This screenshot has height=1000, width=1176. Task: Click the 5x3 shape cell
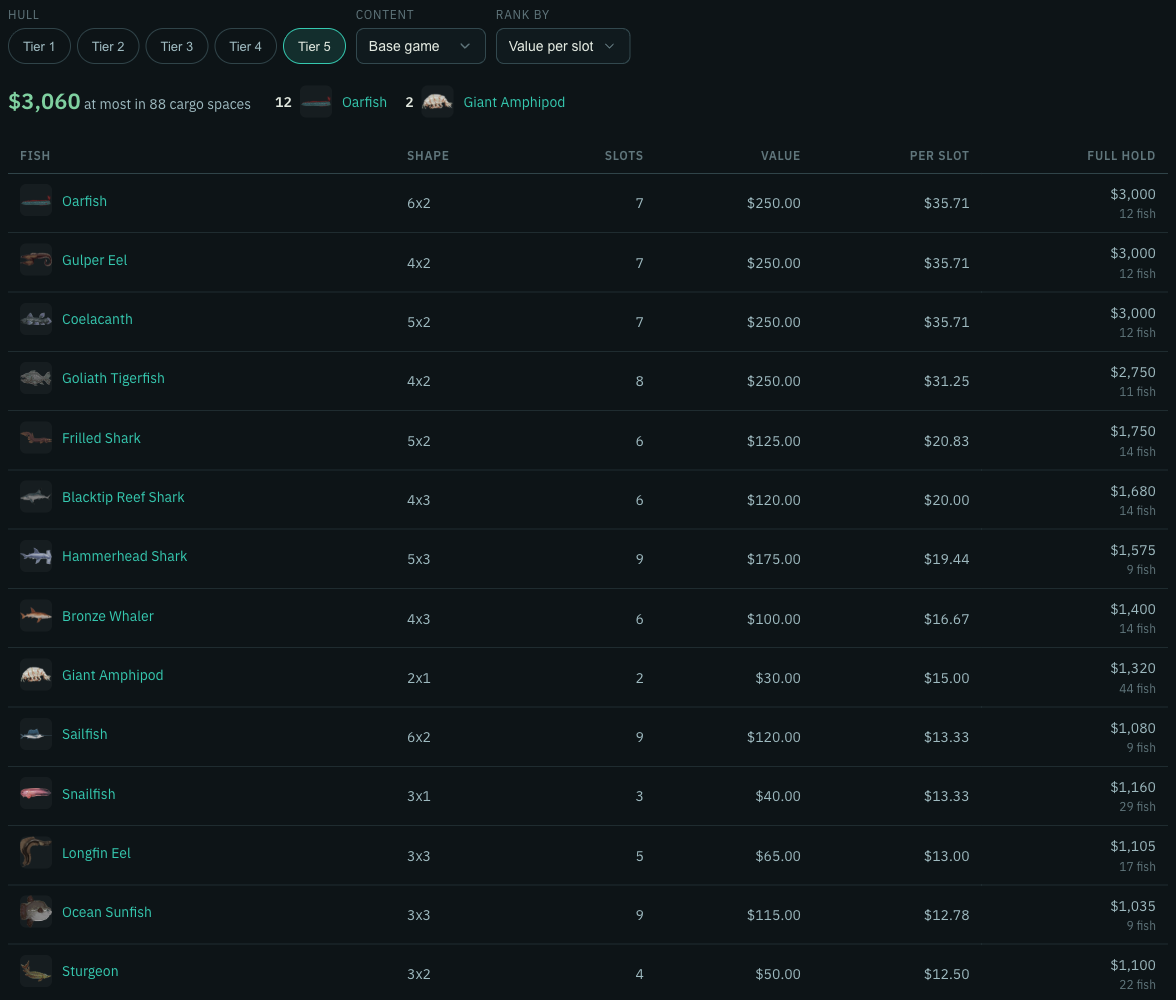pos(418,559)
